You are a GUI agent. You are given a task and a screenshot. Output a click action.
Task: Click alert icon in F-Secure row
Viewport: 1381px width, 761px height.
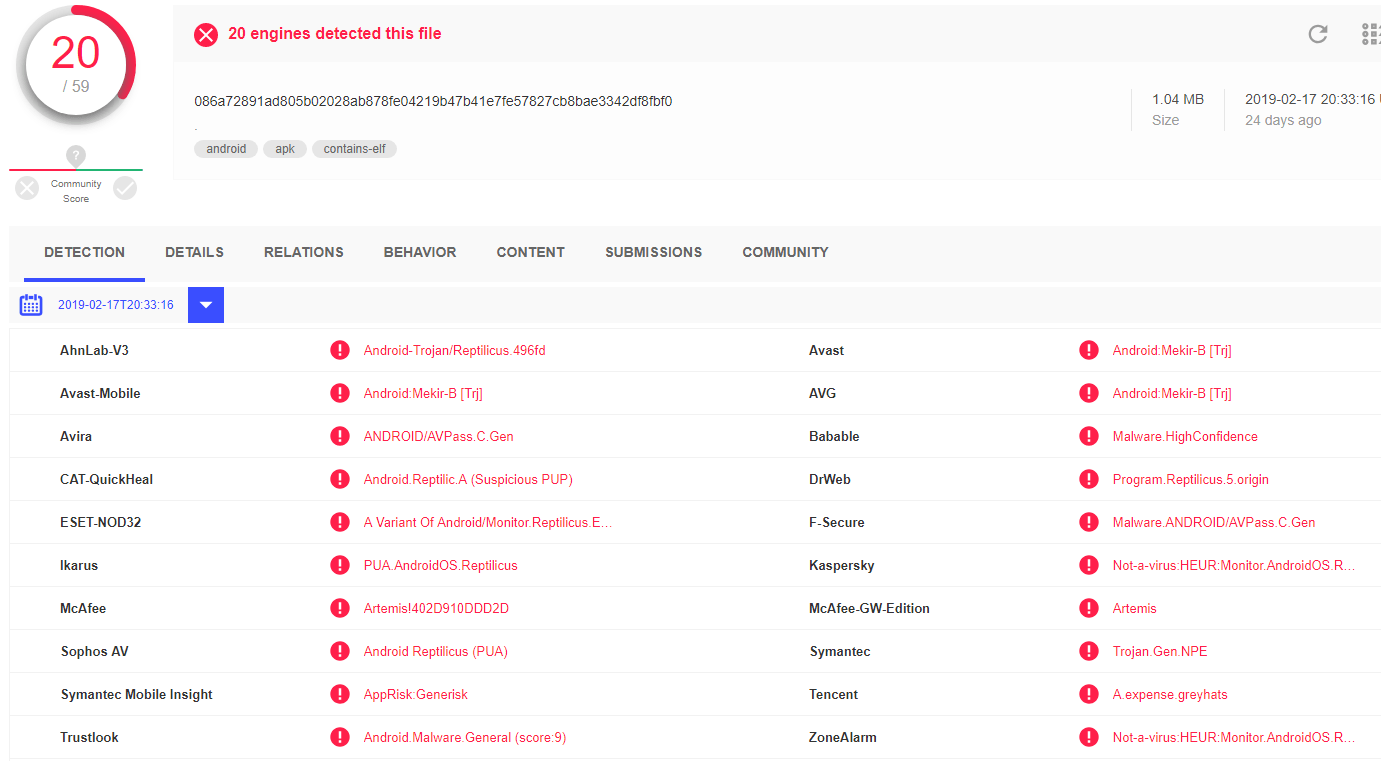pyautogui.click(x=1089, y=522)
